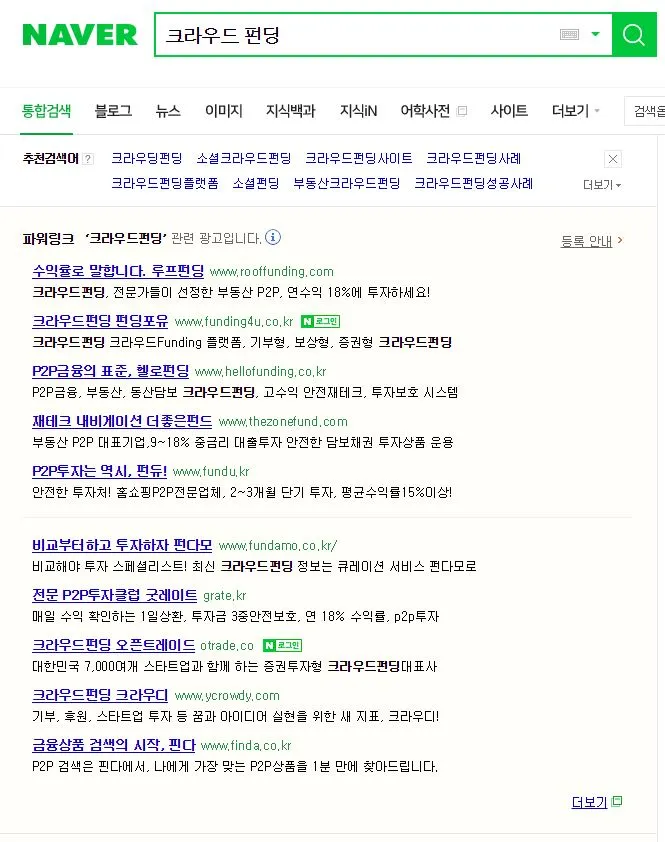Close the 추천검색어 suggestions with X
665x842 pixels.
(x=613, y=159)
